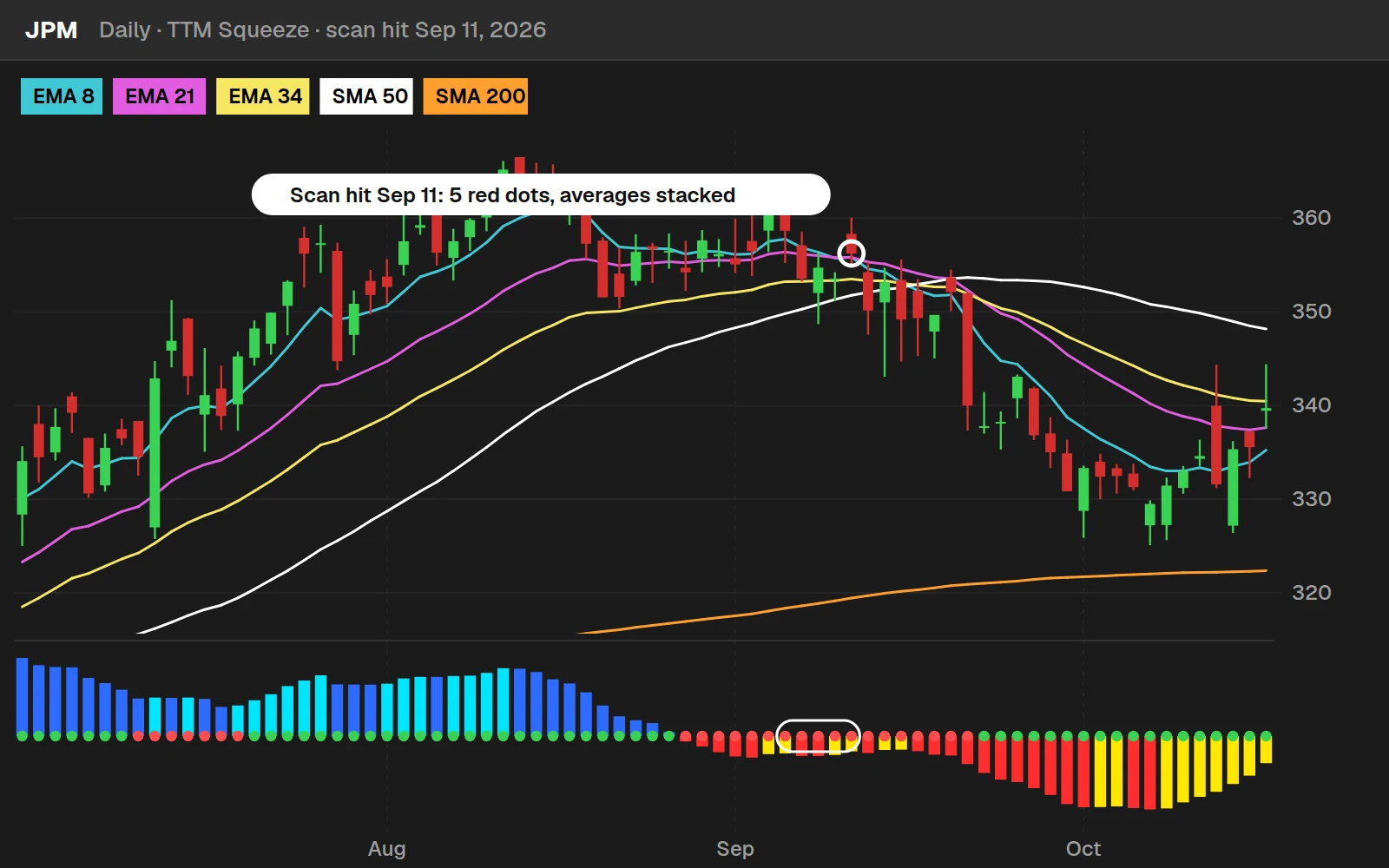Click the 350 price axis label
This screenshot has width=1389, height=868.
[x=1311, y=312]
